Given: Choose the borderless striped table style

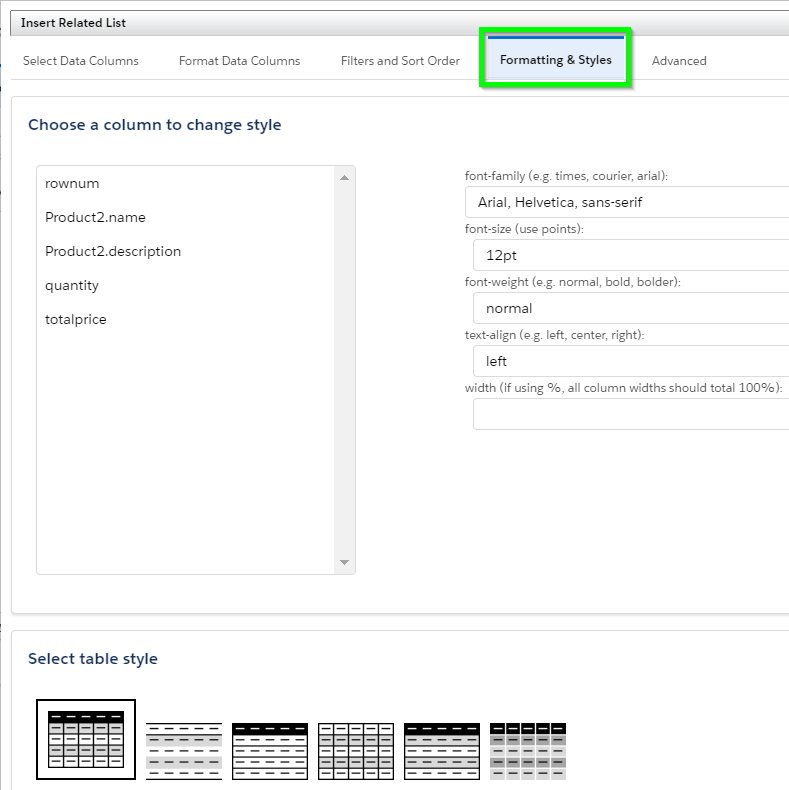Looking at the screenshot, I should (184, 751).
